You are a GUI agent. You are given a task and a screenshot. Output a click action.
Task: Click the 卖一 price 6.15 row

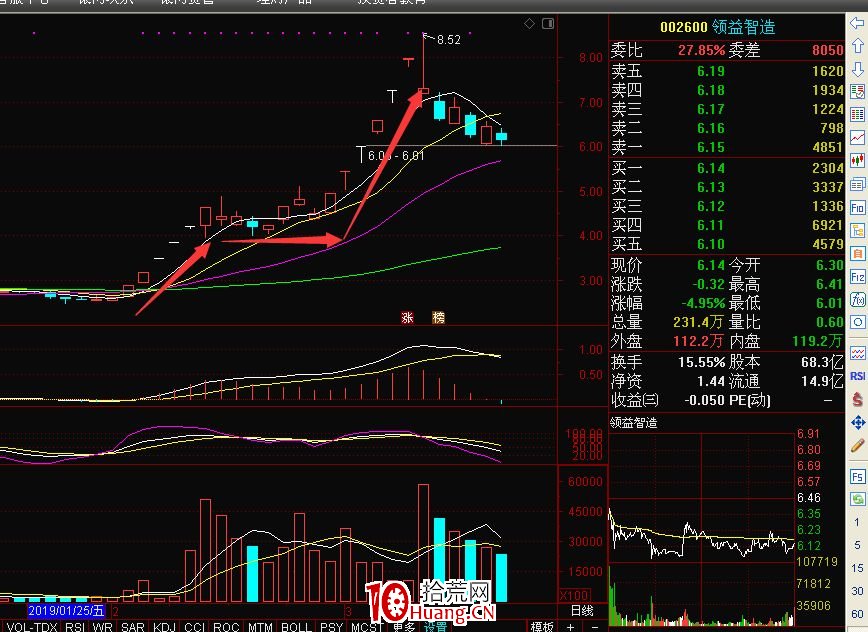pyautogui.click(x=727, y=147)
